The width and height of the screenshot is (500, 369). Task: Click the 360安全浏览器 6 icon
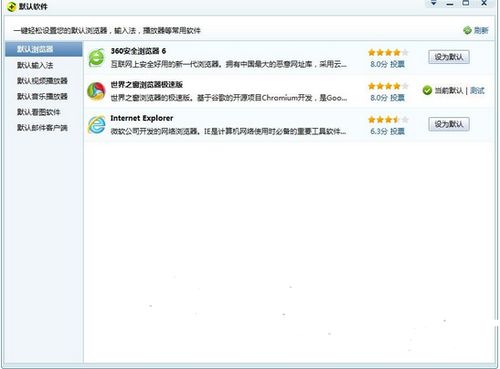point(97,57)
